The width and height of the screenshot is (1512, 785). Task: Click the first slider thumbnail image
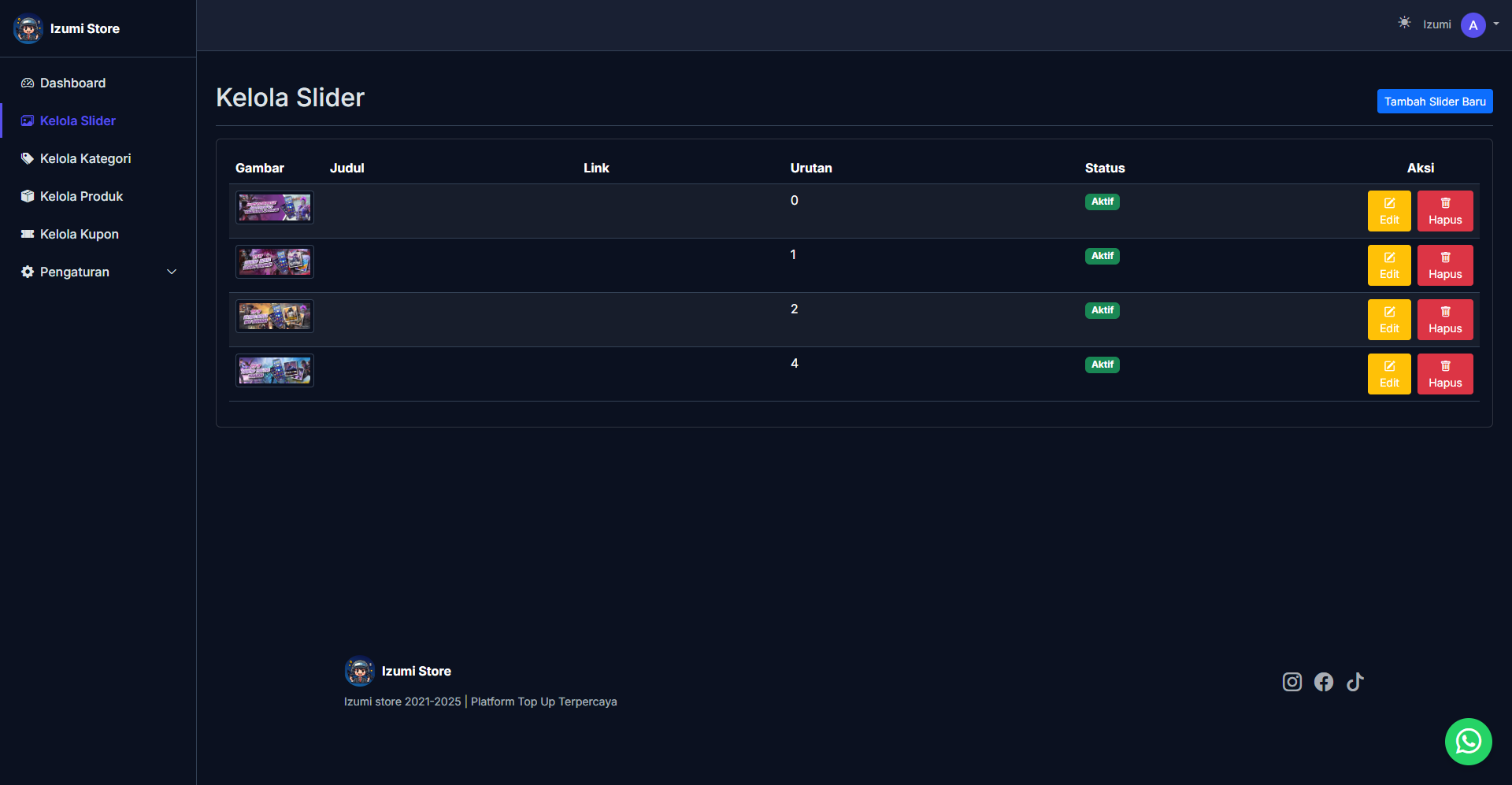point(275,208)
